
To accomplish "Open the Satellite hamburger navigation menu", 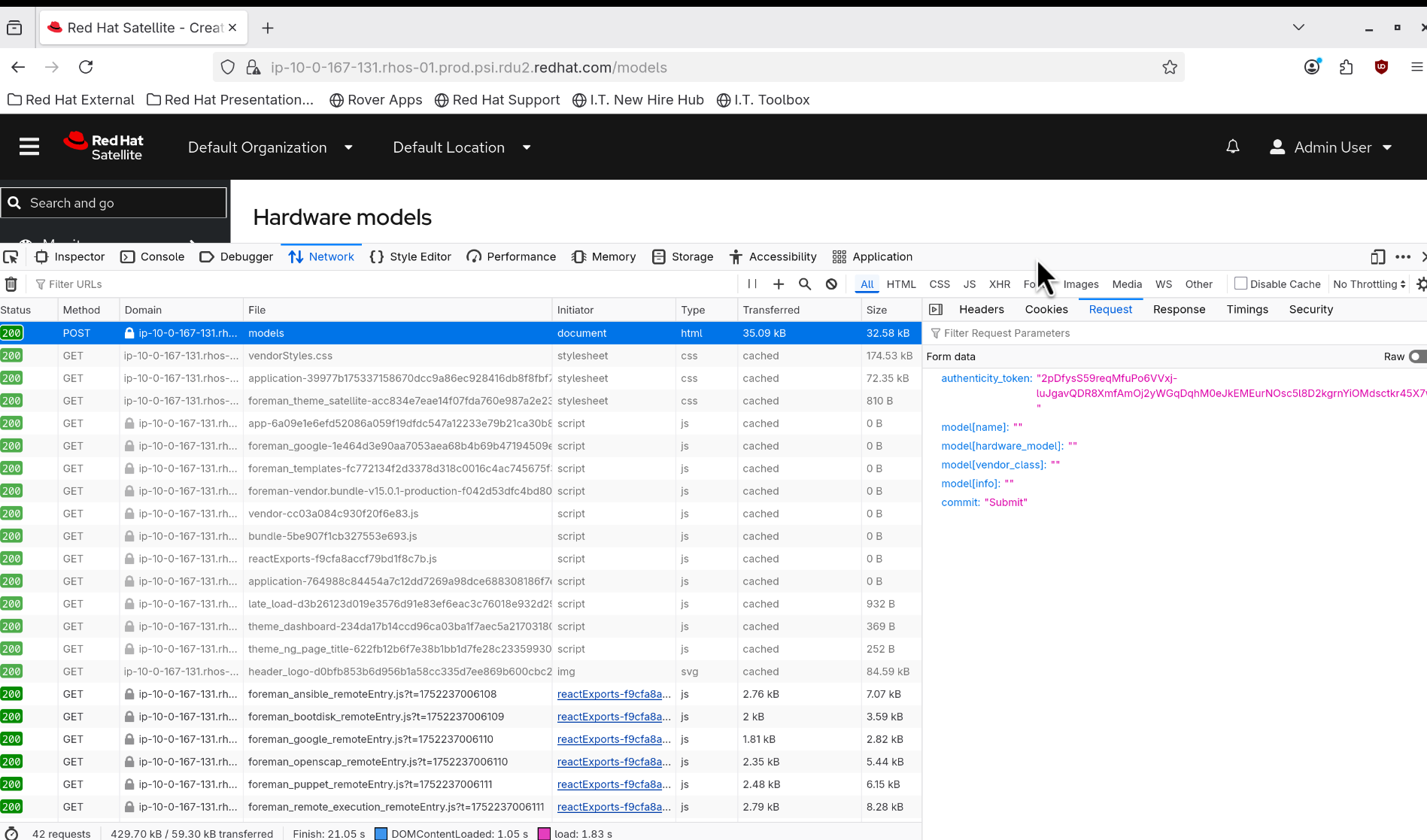I will point(29,147).
